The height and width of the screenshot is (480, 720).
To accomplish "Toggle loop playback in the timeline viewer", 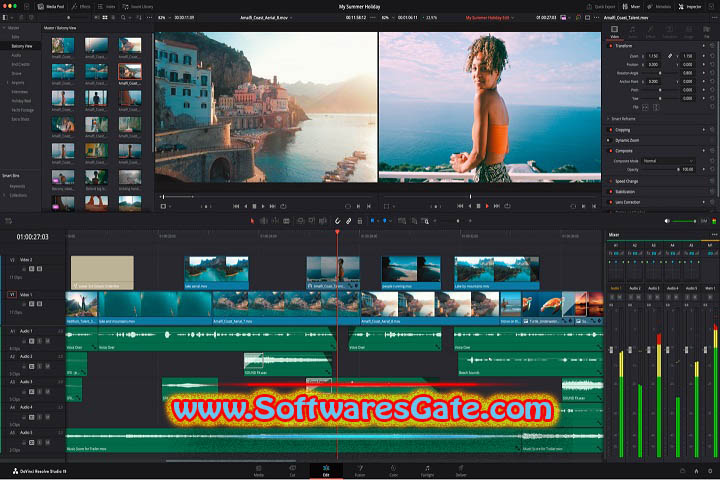I will pos(507,206).
